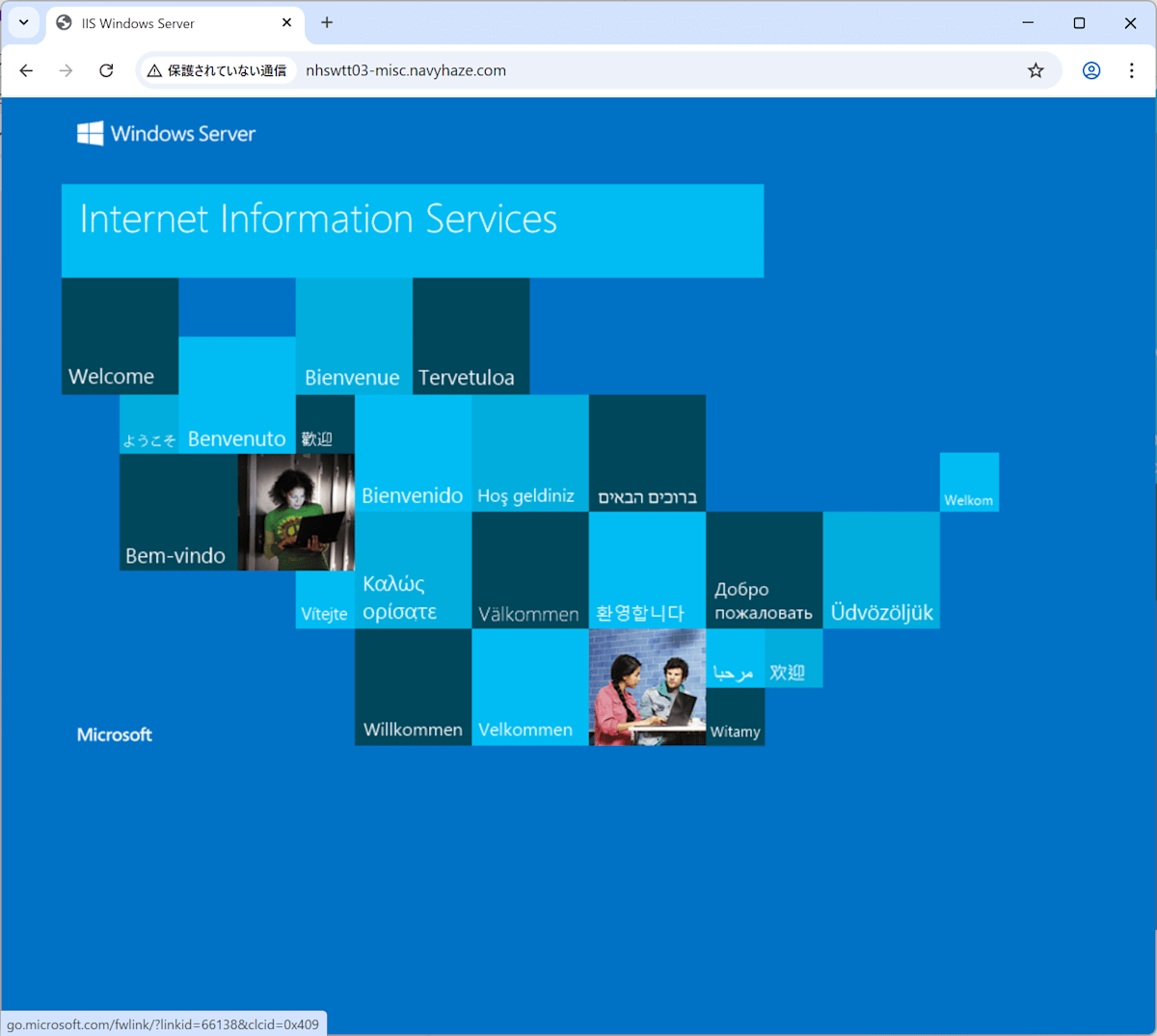This screenshot has height=1036, width=1157.
Task: Click the Välkommen tile
Action: (530, 570)
